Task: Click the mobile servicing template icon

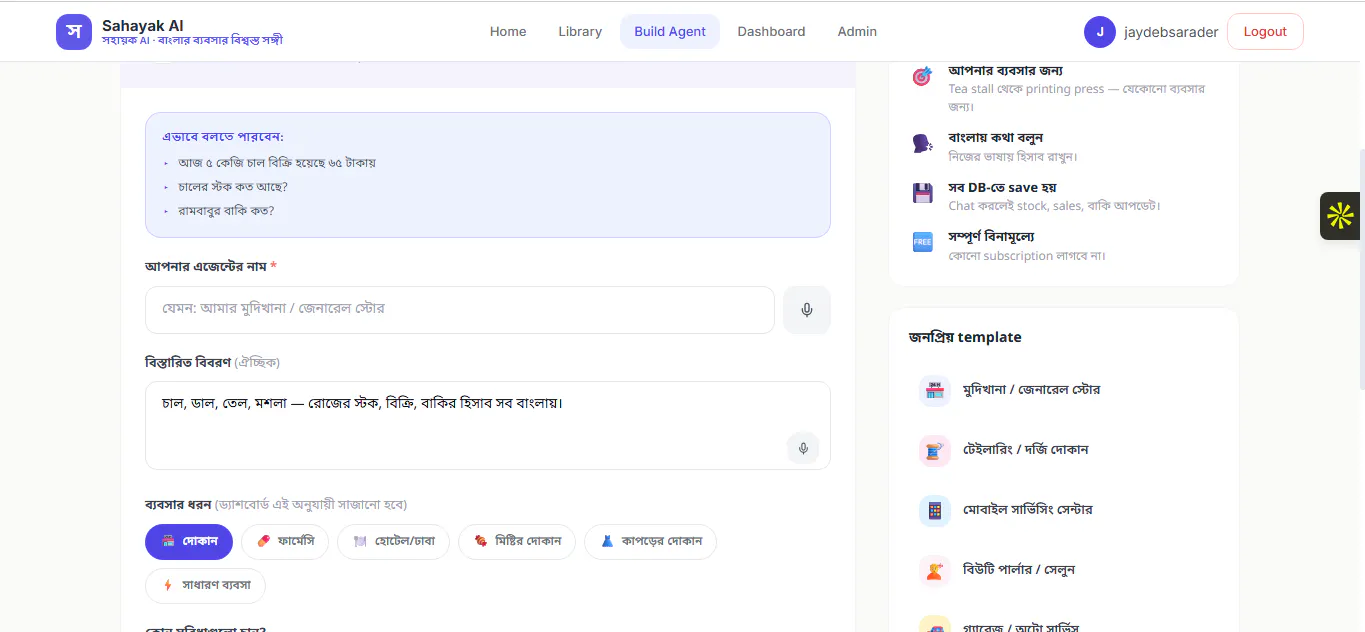Action: click(x=935, y=510)
